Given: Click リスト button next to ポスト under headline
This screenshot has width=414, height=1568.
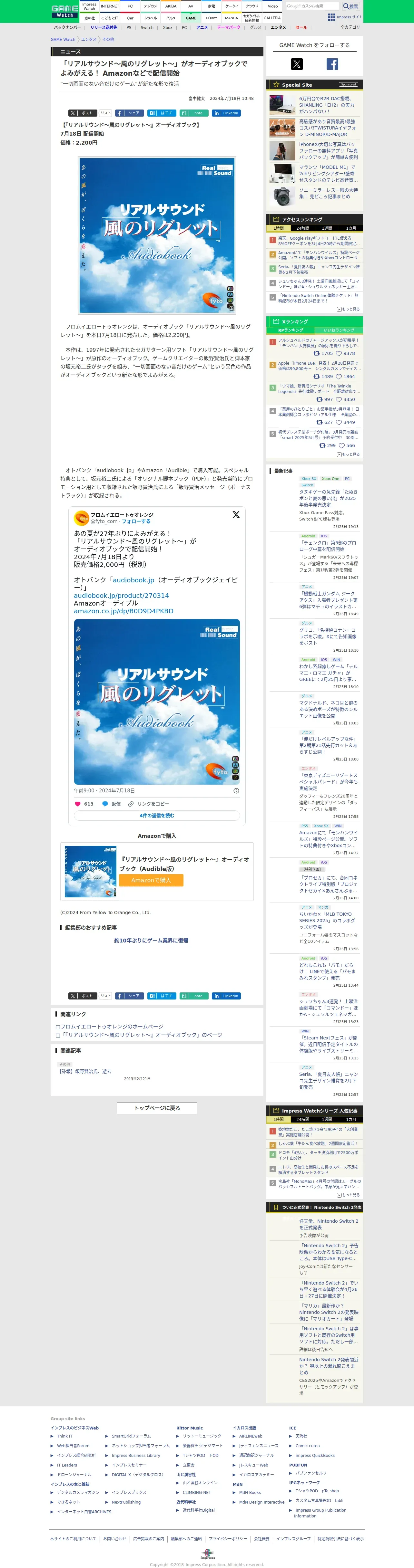Looking at the screenshot, I should 105,113.
